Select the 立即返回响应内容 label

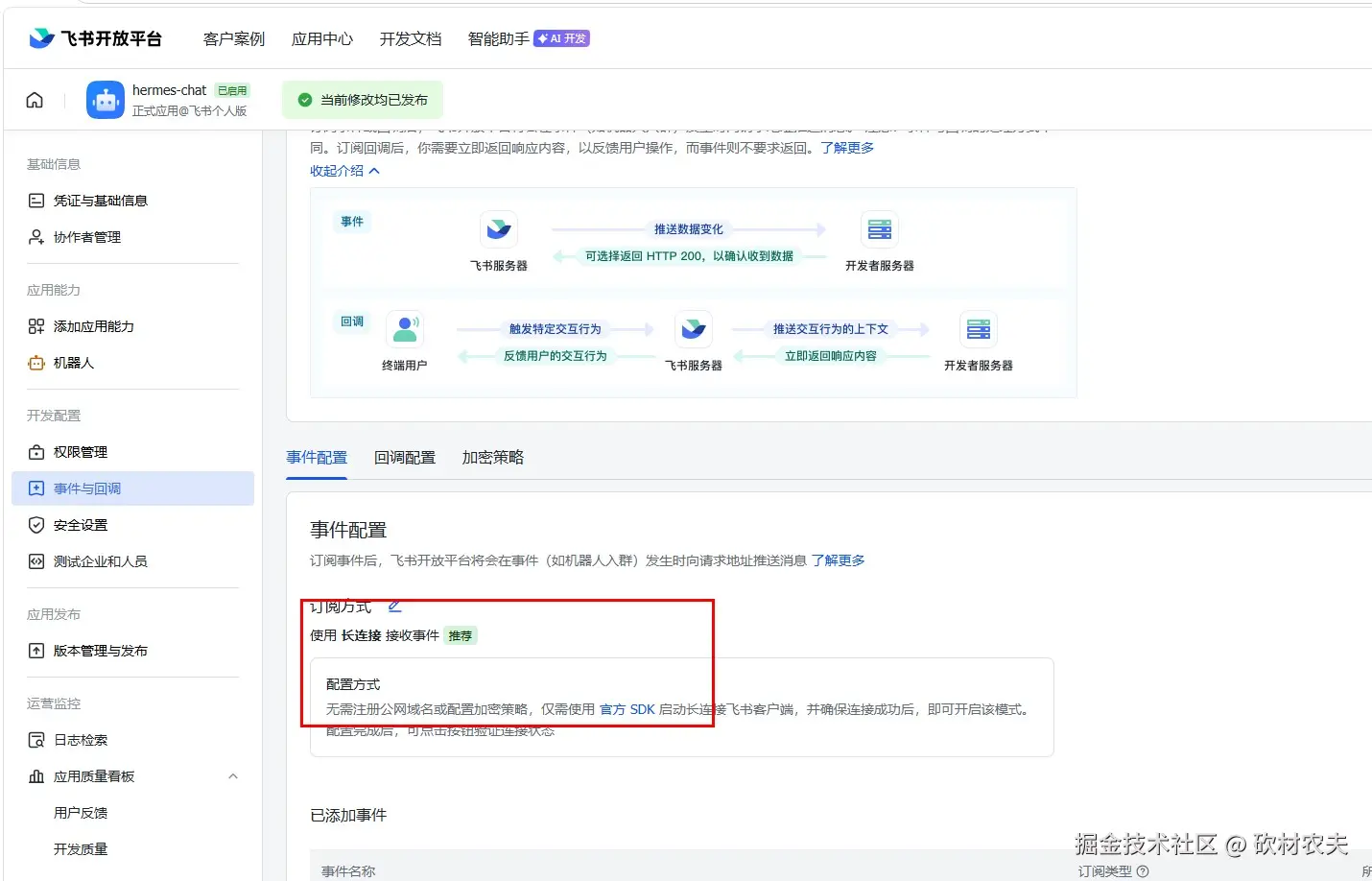tap(831, 356)
